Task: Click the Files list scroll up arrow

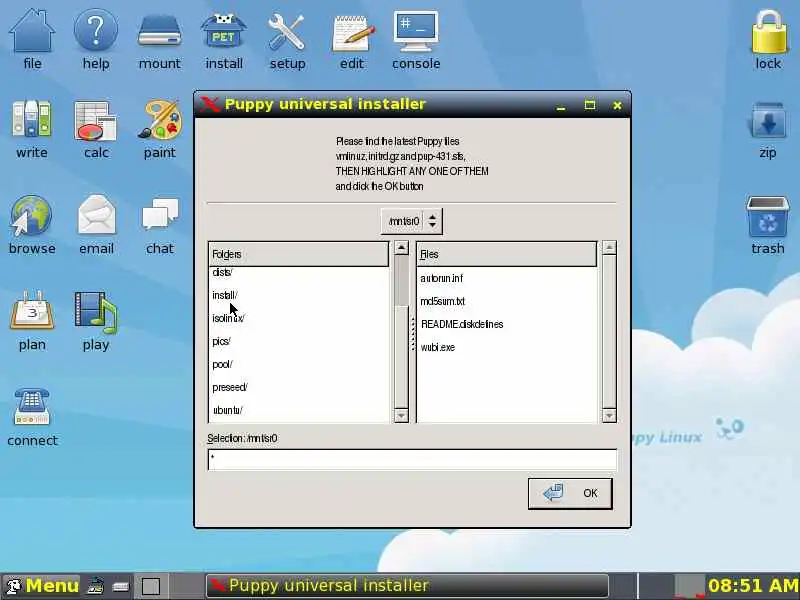Action: click(x=609, y=248)
